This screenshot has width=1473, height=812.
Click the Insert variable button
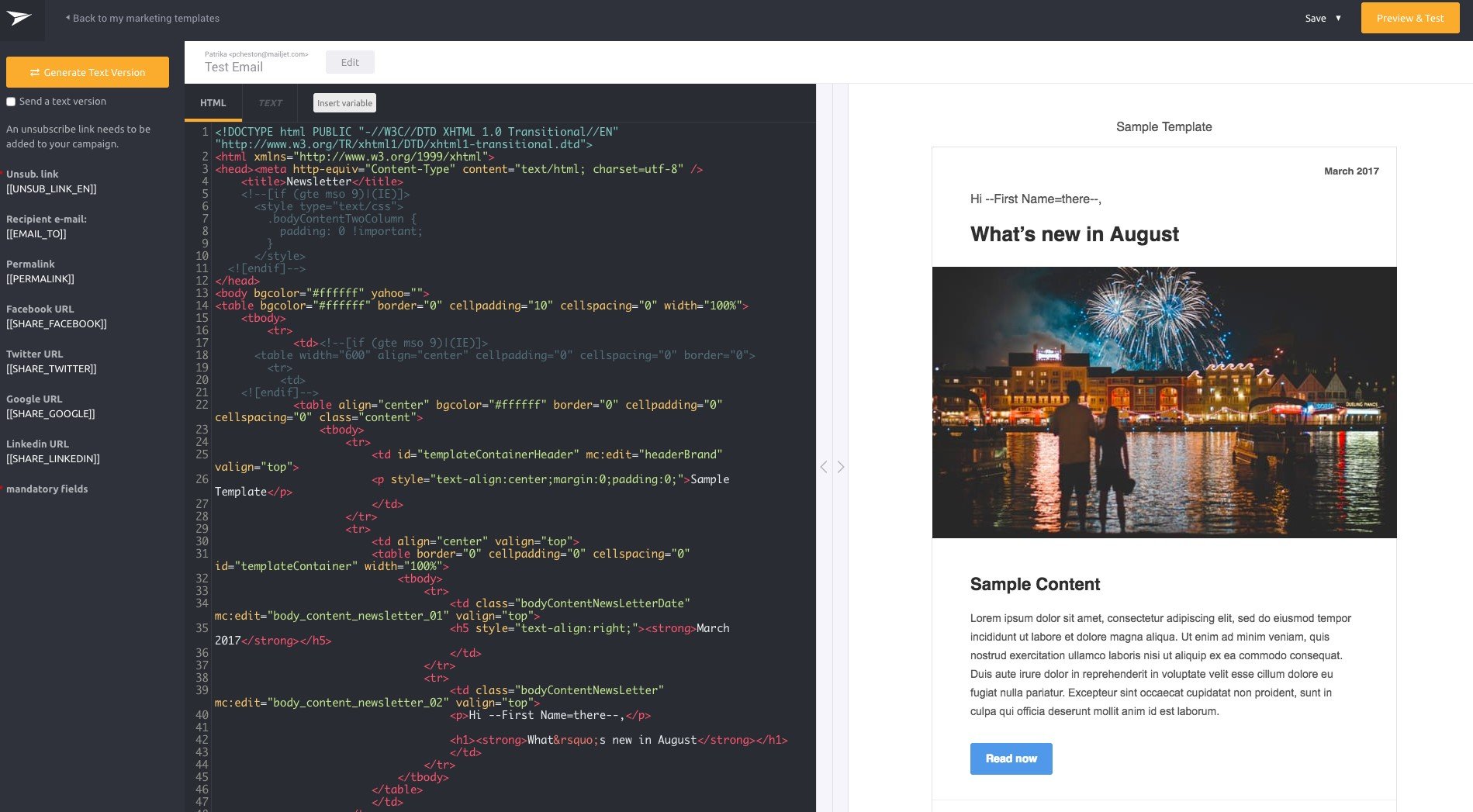344,103
